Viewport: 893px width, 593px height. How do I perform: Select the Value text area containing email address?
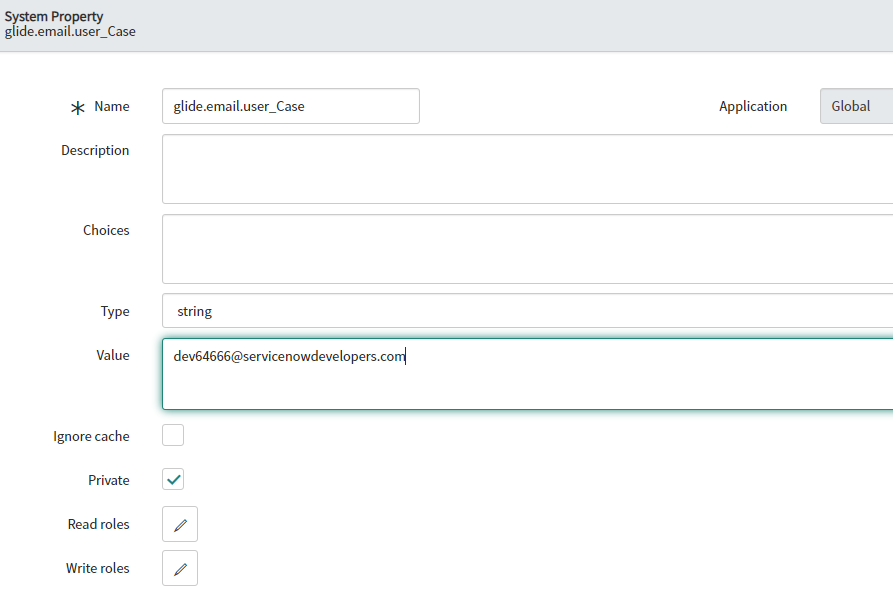click(x=450, y=374)
